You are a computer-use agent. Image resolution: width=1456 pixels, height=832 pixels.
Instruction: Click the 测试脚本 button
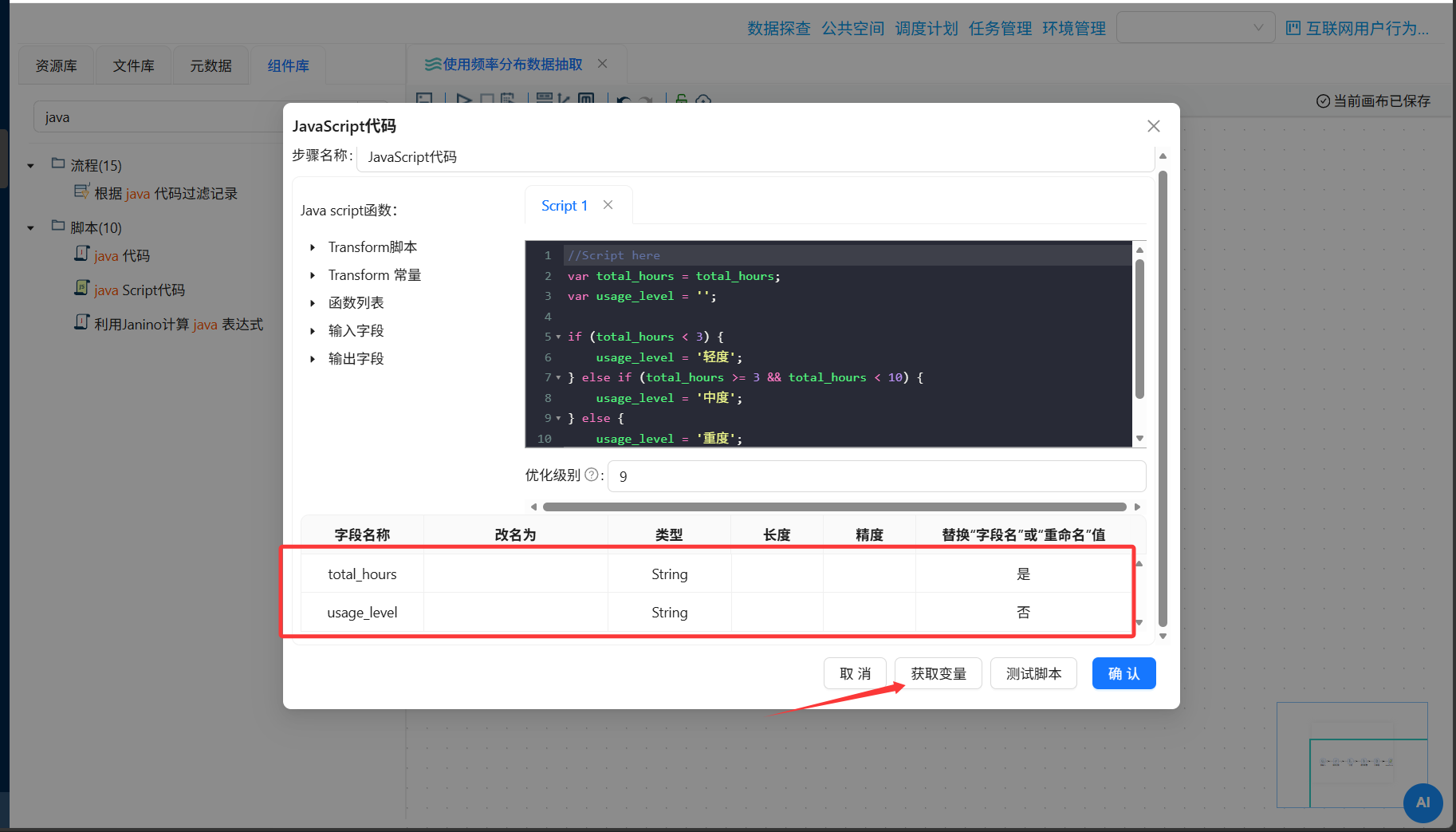pos(1033,673)
